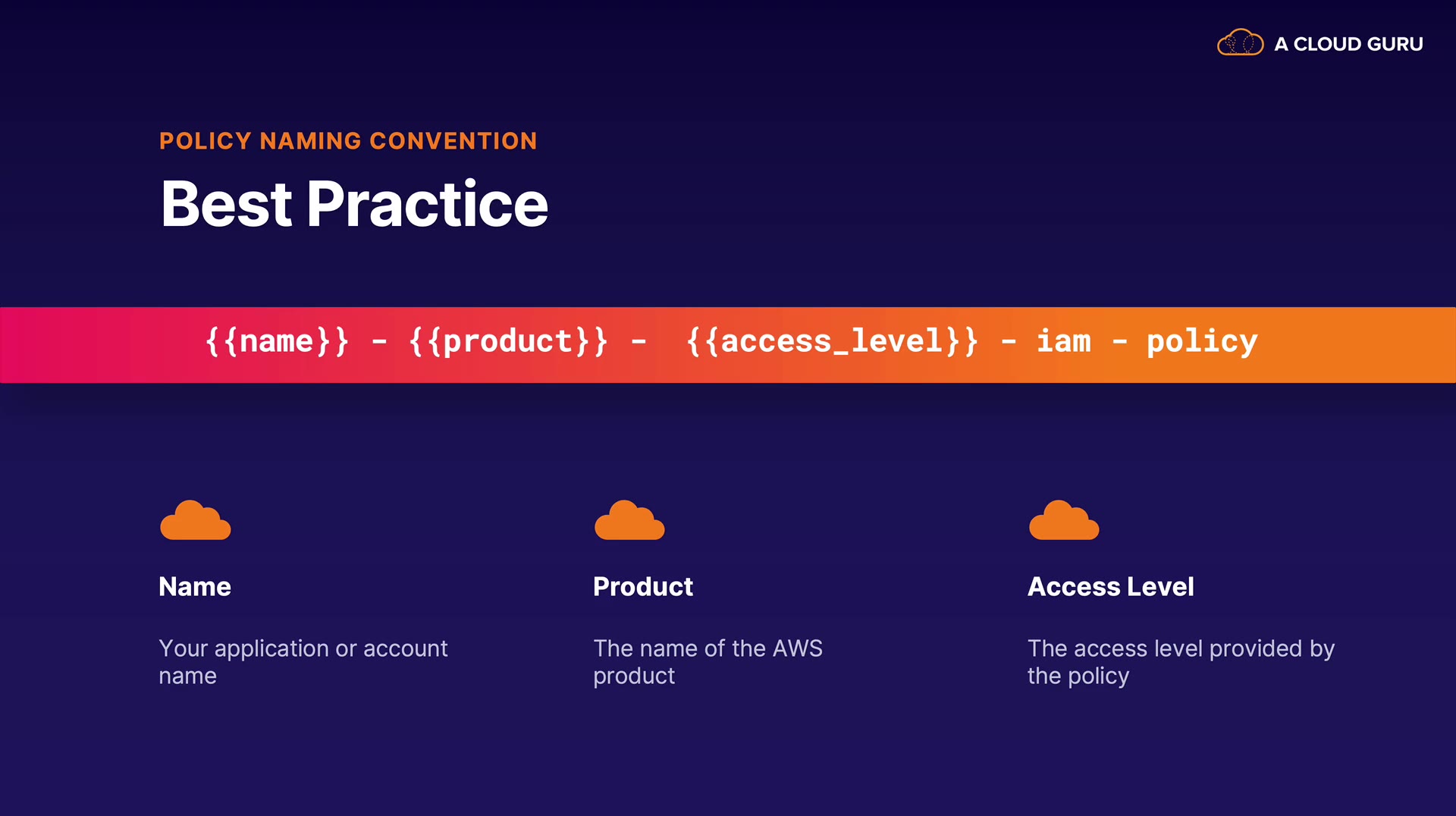Image resolution: width=1456 pixels, height=816 pixels.
Task: Click the Access Level heading
Action: point(1110,586)
